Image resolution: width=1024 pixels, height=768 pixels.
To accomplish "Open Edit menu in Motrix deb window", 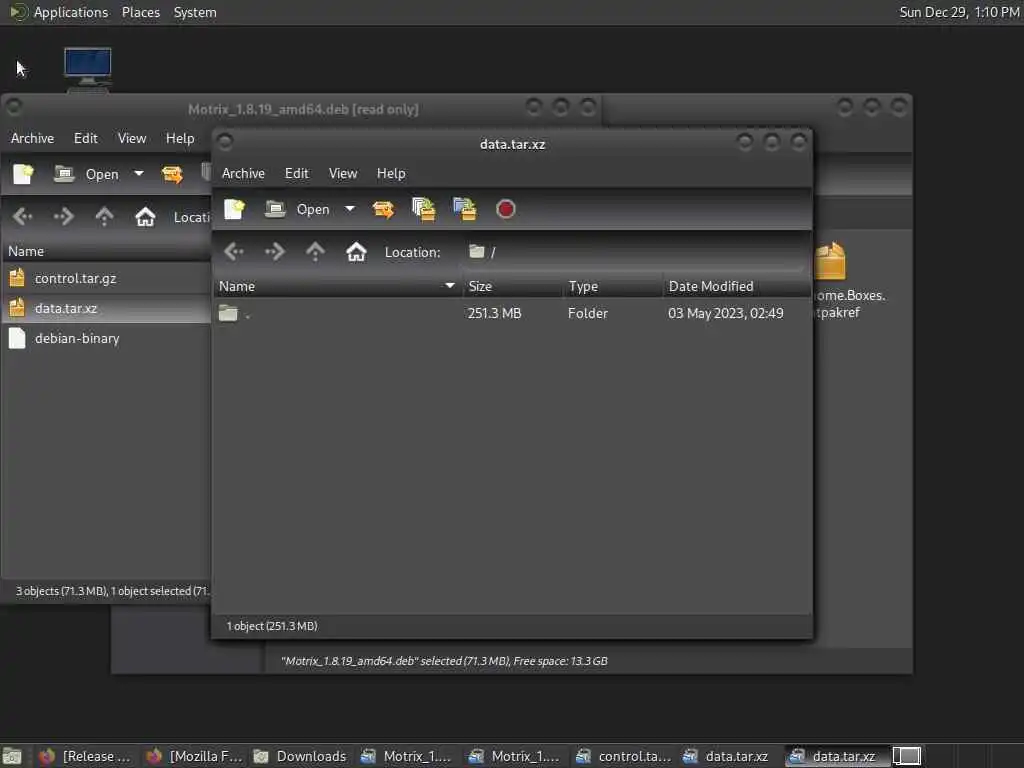I will pos(86,138).
